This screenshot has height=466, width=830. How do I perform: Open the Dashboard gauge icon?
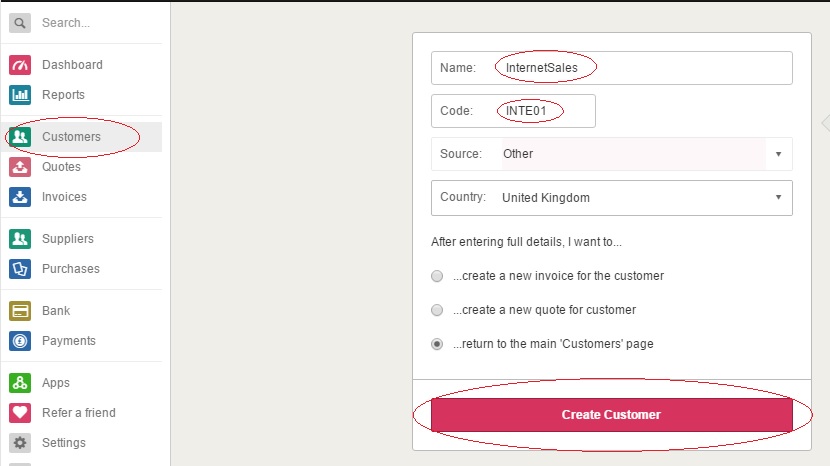(20, 65)
